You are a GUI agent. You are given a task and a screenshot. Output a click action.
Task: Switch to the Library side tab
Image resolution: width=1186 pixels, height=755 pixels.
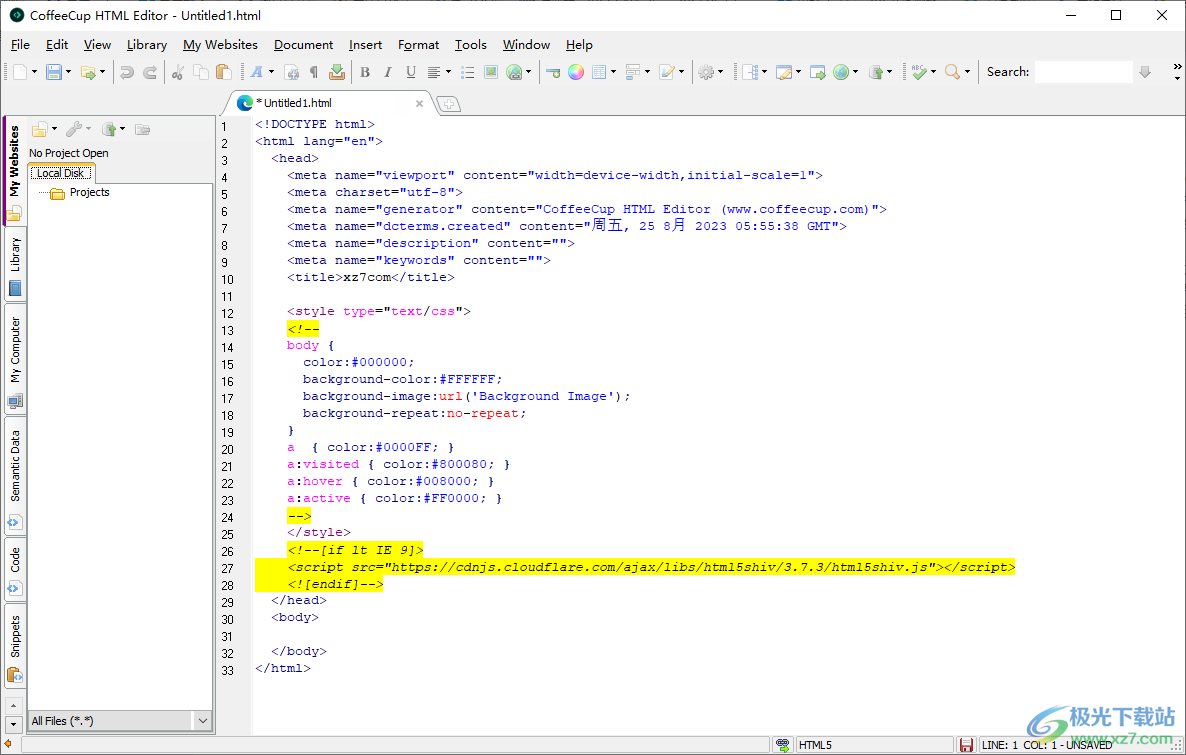[15, 264]
